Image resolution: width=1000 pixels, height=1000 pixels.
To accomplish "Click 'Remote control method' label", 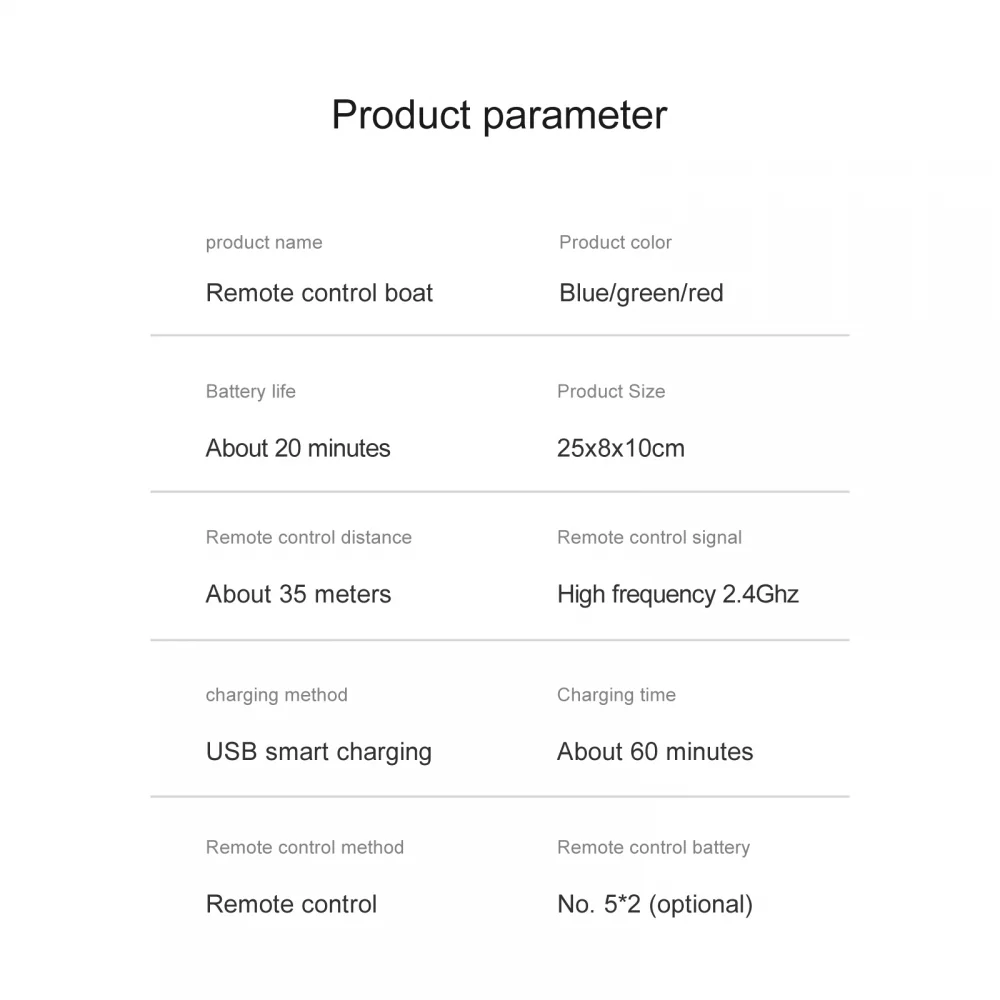I will point(305,847).
